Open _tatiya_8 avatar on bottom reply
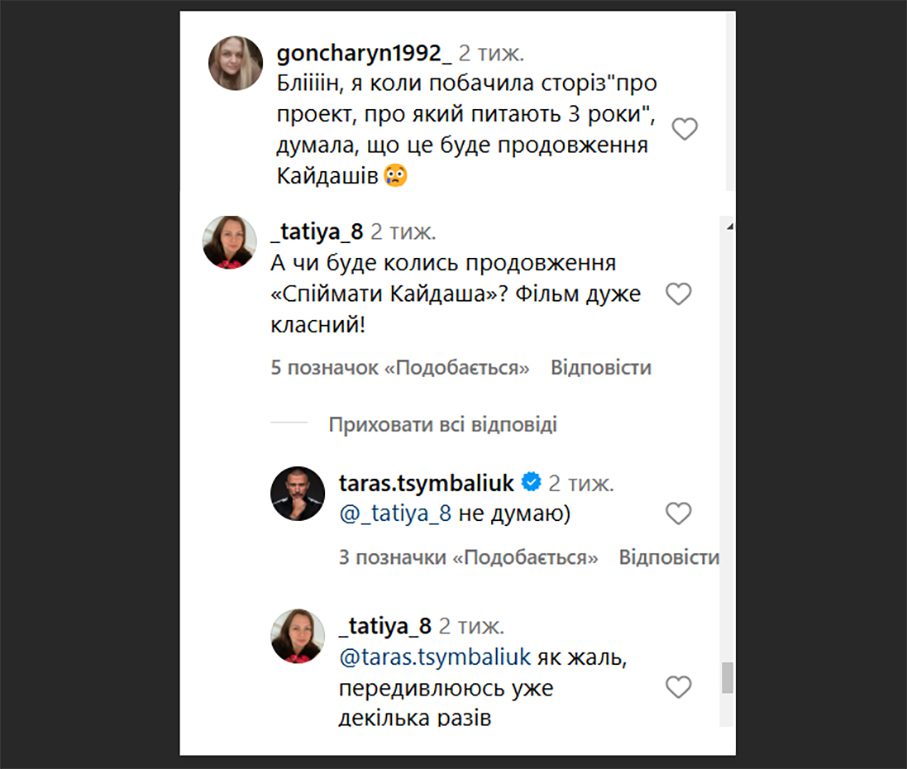This screenshot has width=907, height=769. click(x=298, y=636)
